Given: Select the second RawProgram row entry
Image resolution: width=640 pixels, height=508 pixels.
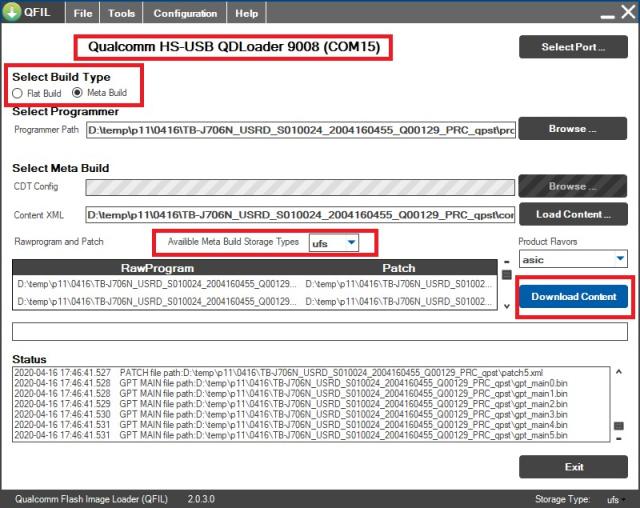Looking at the screenshot, I should 157,302.
